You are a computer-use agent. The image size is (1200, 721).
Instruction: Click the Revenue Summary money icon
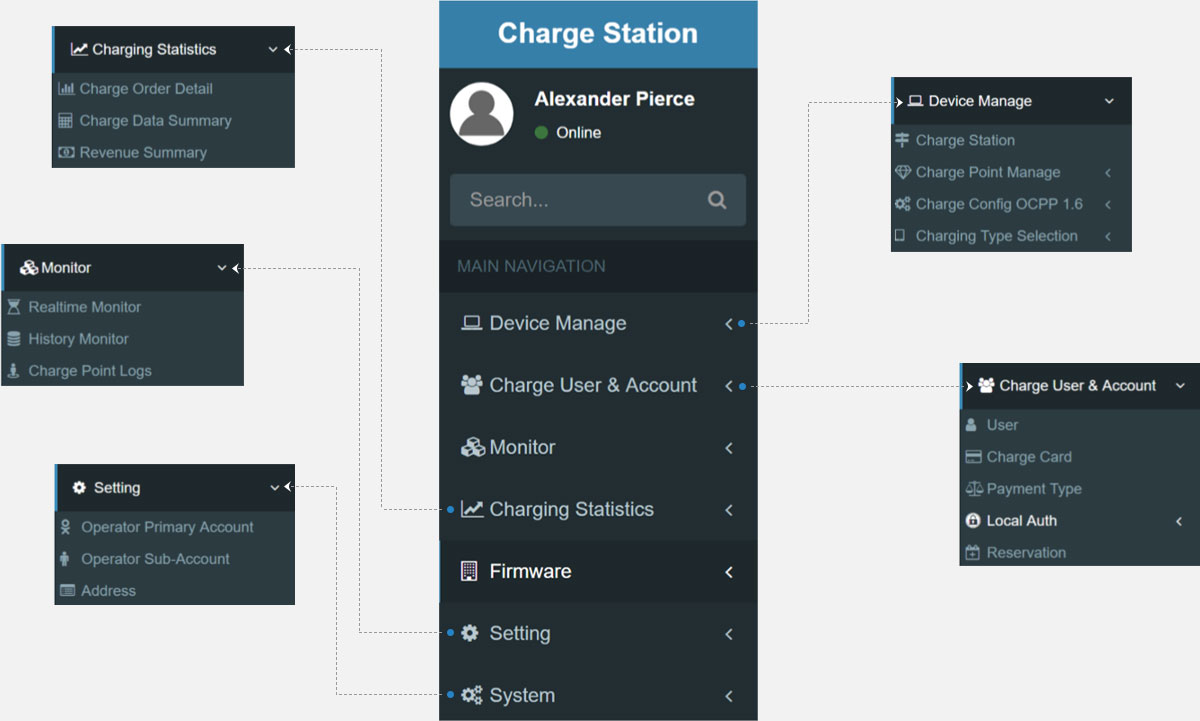click(66, 153)
